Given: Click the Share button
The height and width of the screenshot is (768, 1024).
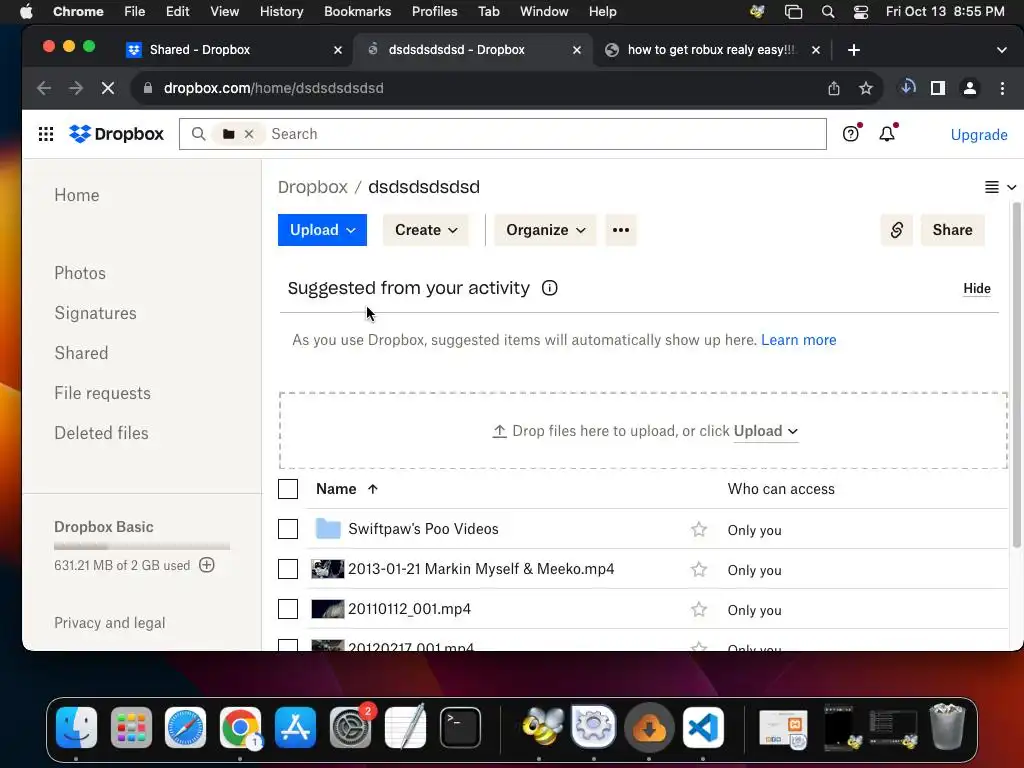Looking at the screenshot, I should point(952,230).
